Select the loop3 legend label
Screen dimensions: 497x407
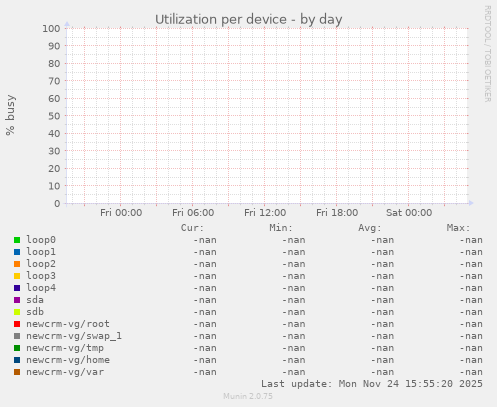pyautogui.click(x=41, y=276)
